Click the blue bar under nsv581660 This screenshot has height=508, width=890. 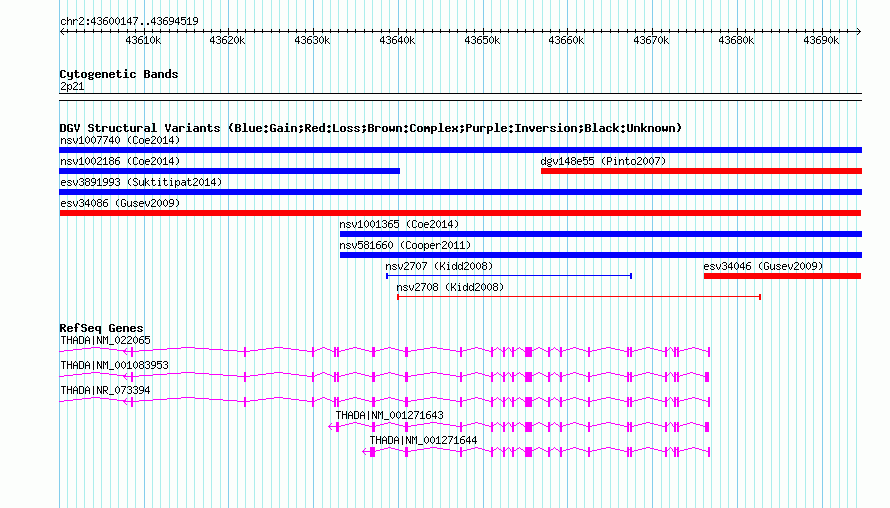coord(601,255)
